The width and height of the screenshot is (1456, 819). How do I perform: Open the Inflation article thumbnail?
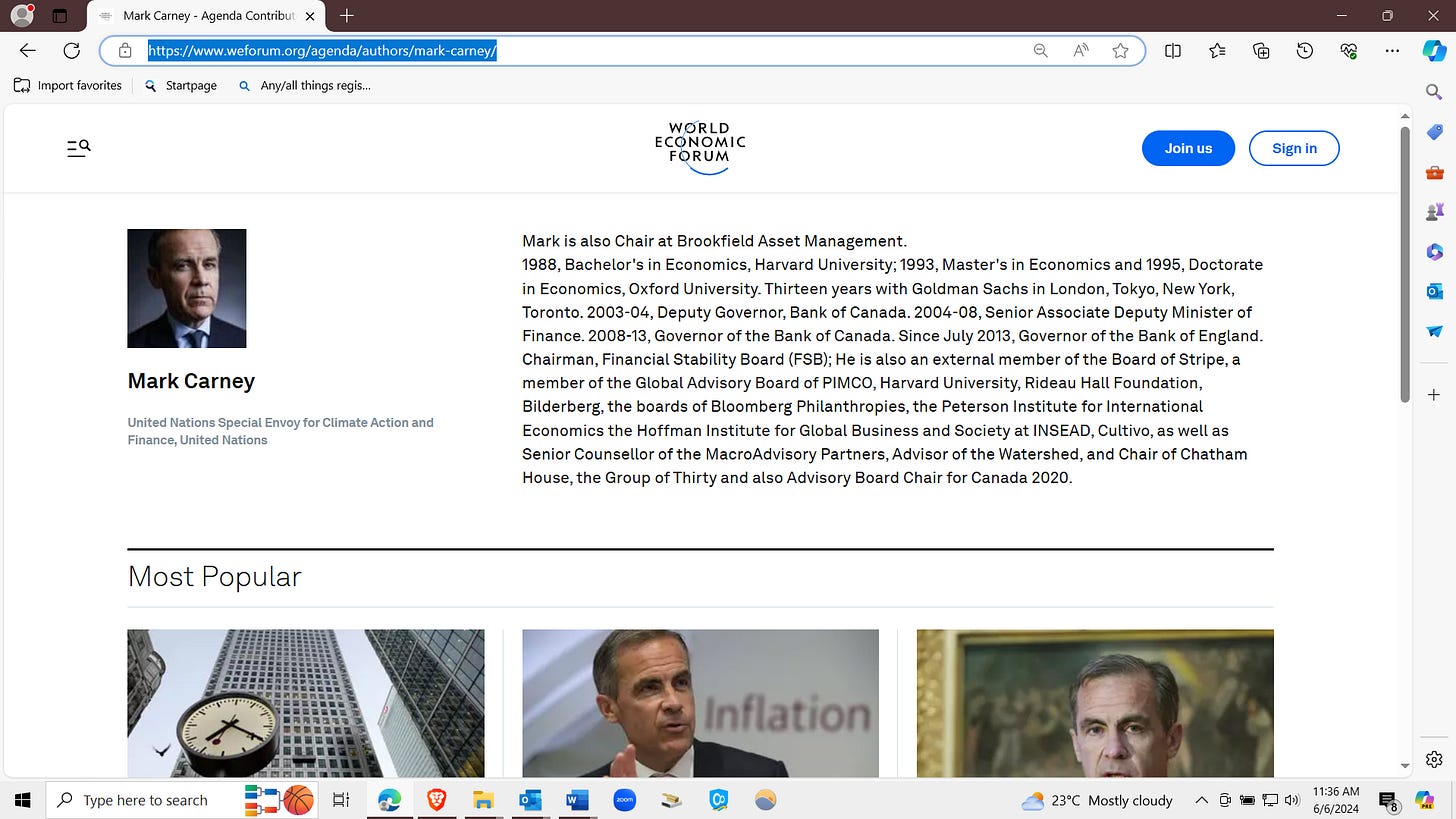tap(700, 703)
